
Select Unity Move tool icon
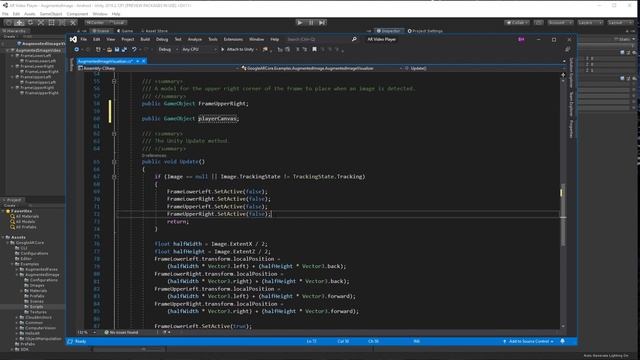tap(20, 23)
